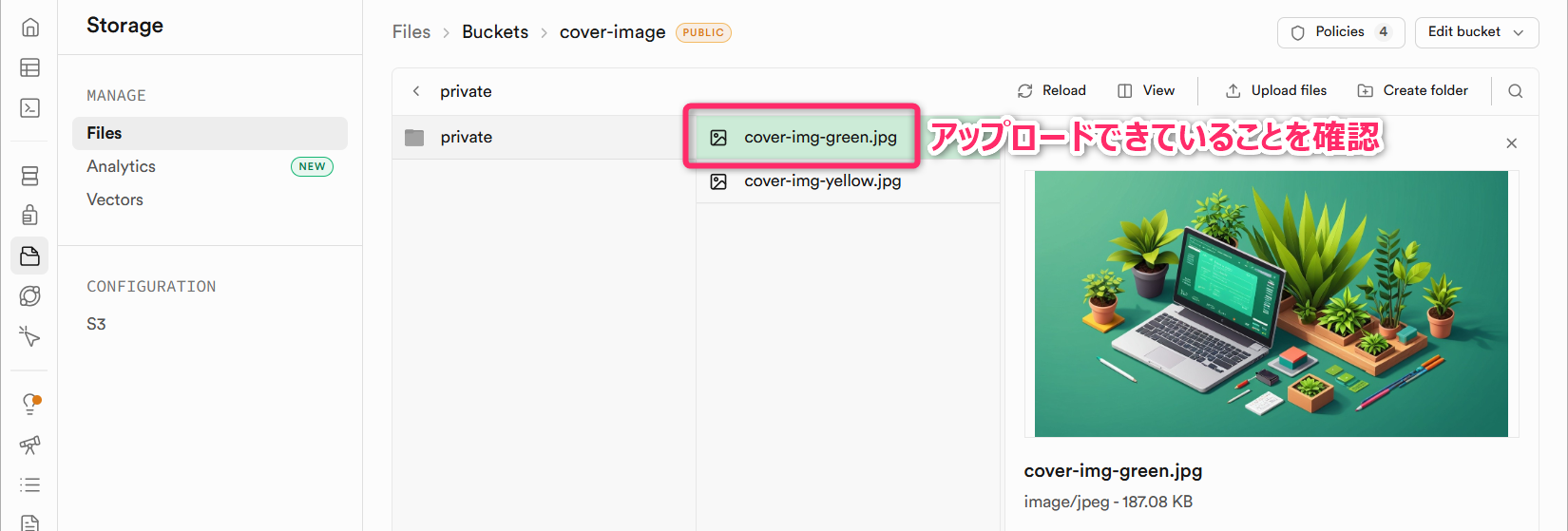Viewport: 1568px width, 531px height.
Task: Open the Database icon in sidebar
Action: (x=29, y=176)
